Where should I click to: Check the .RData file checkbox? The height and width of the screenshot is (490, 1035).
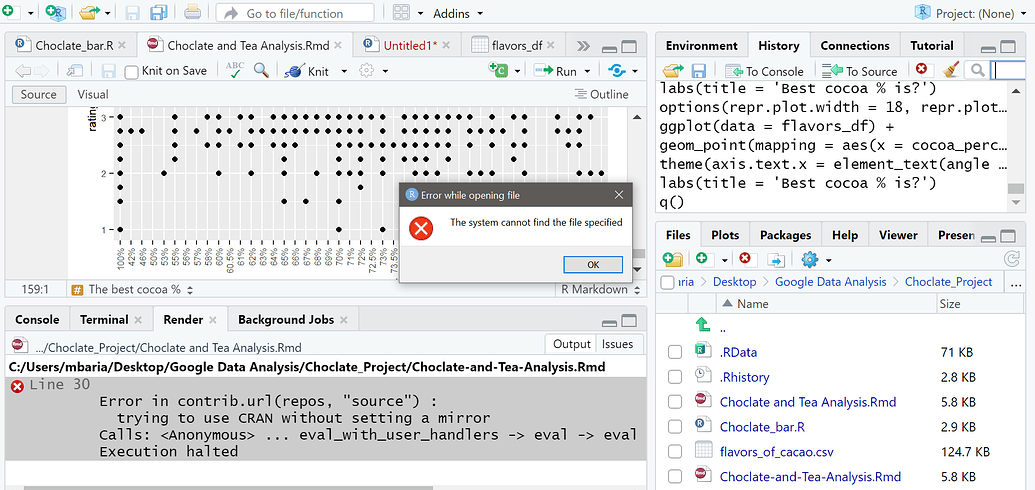pos(675,353)
